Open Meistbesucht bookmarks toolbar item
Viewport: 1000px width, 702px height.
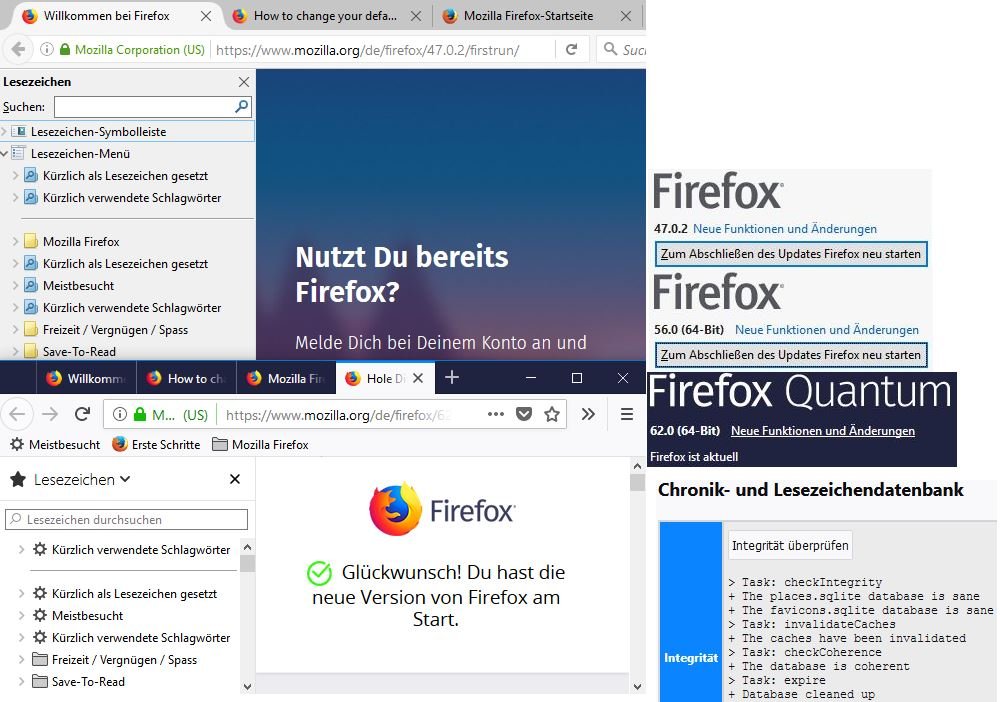point(55,444)
